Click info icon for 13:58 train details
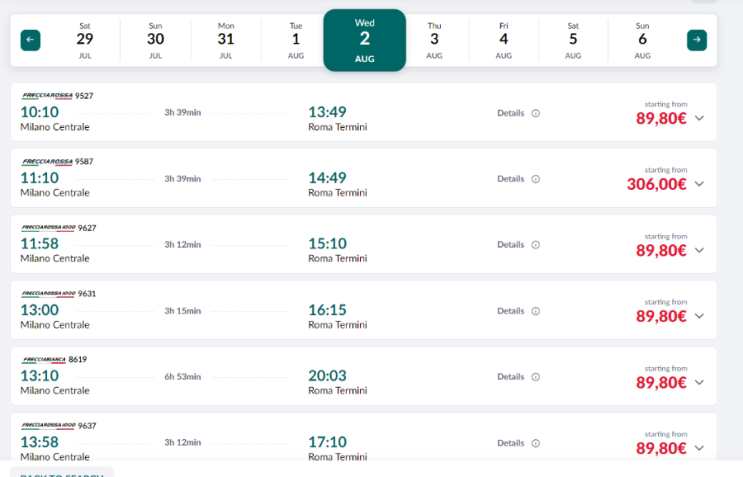The height and width of the screenshot is (477, 743). point(536,443)
